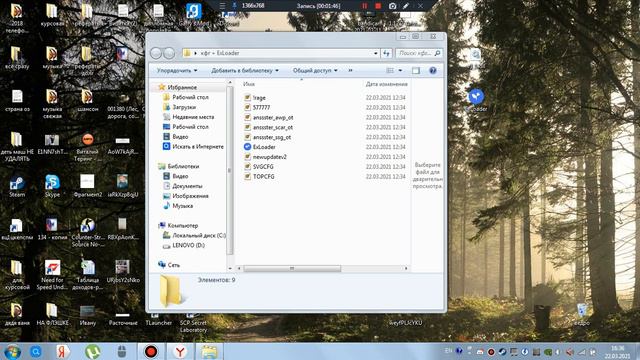Change the file view mode icon

(x=390, y=71)
